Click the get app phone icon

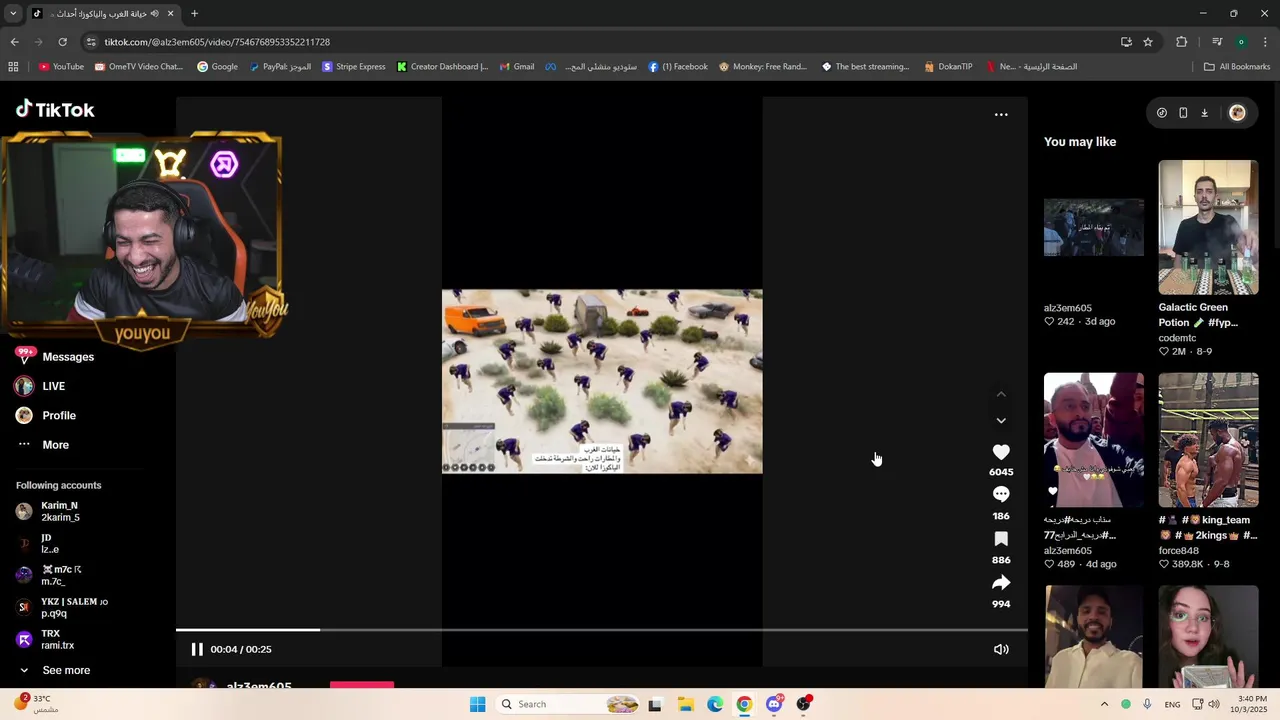(x=1183, y=113)
